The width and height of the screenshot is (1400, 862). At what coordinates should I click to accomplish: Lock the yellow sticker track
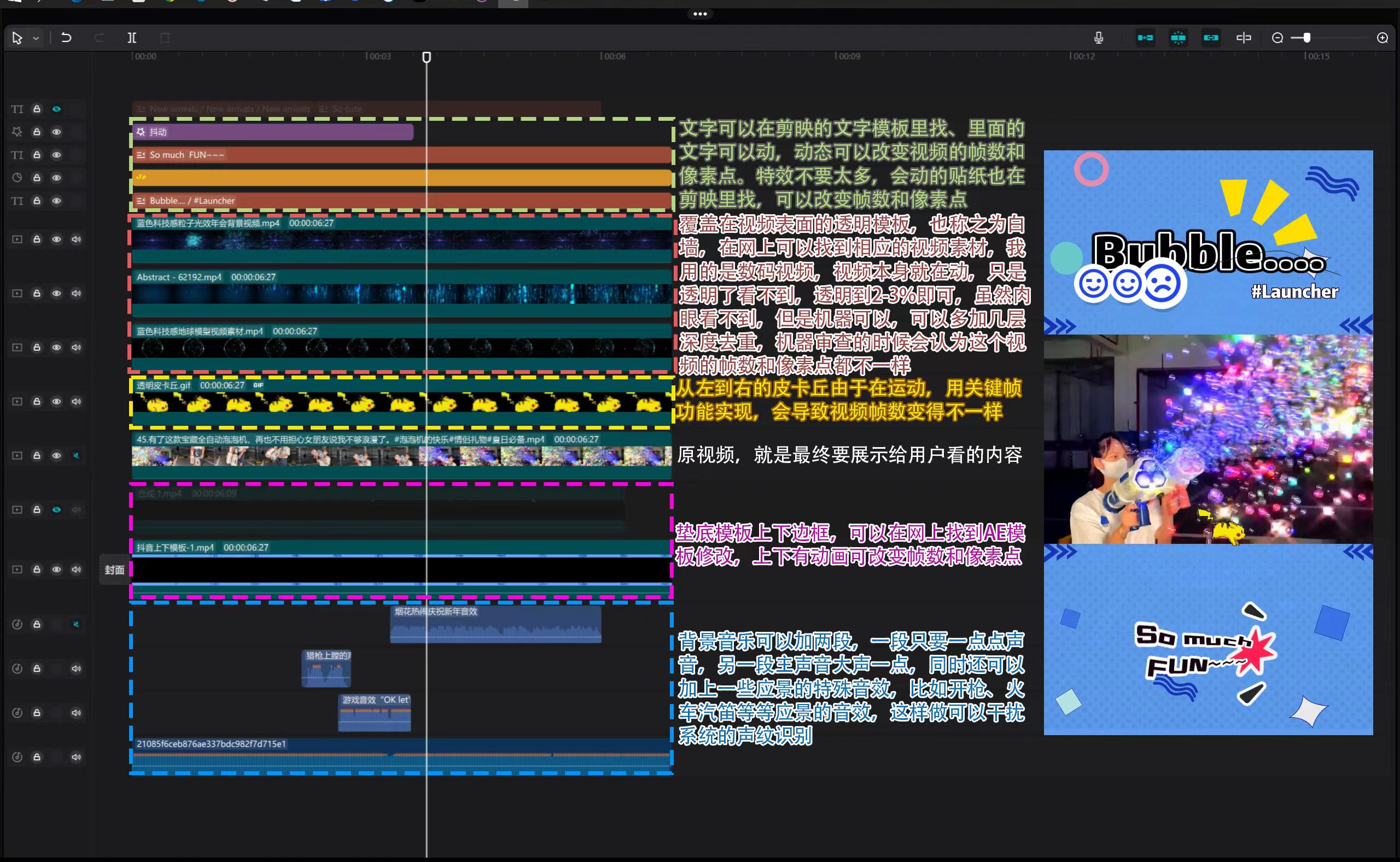click(37, 178)
